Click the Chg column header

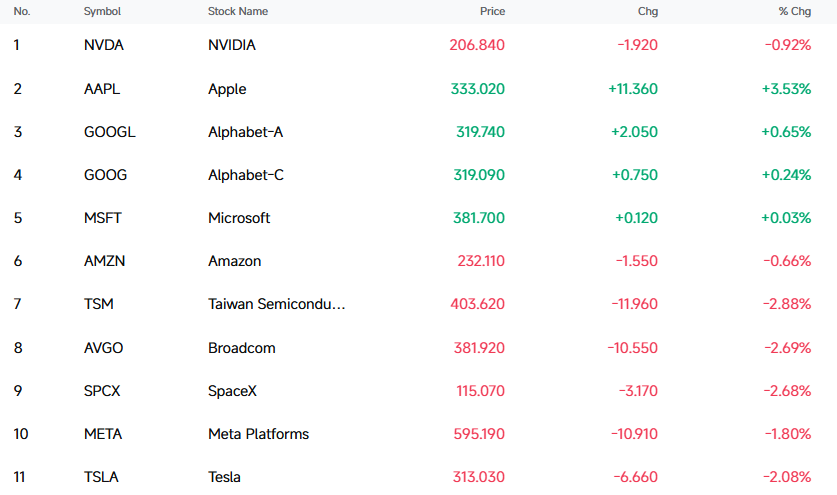pyautogui.click(x=648, y=11)
